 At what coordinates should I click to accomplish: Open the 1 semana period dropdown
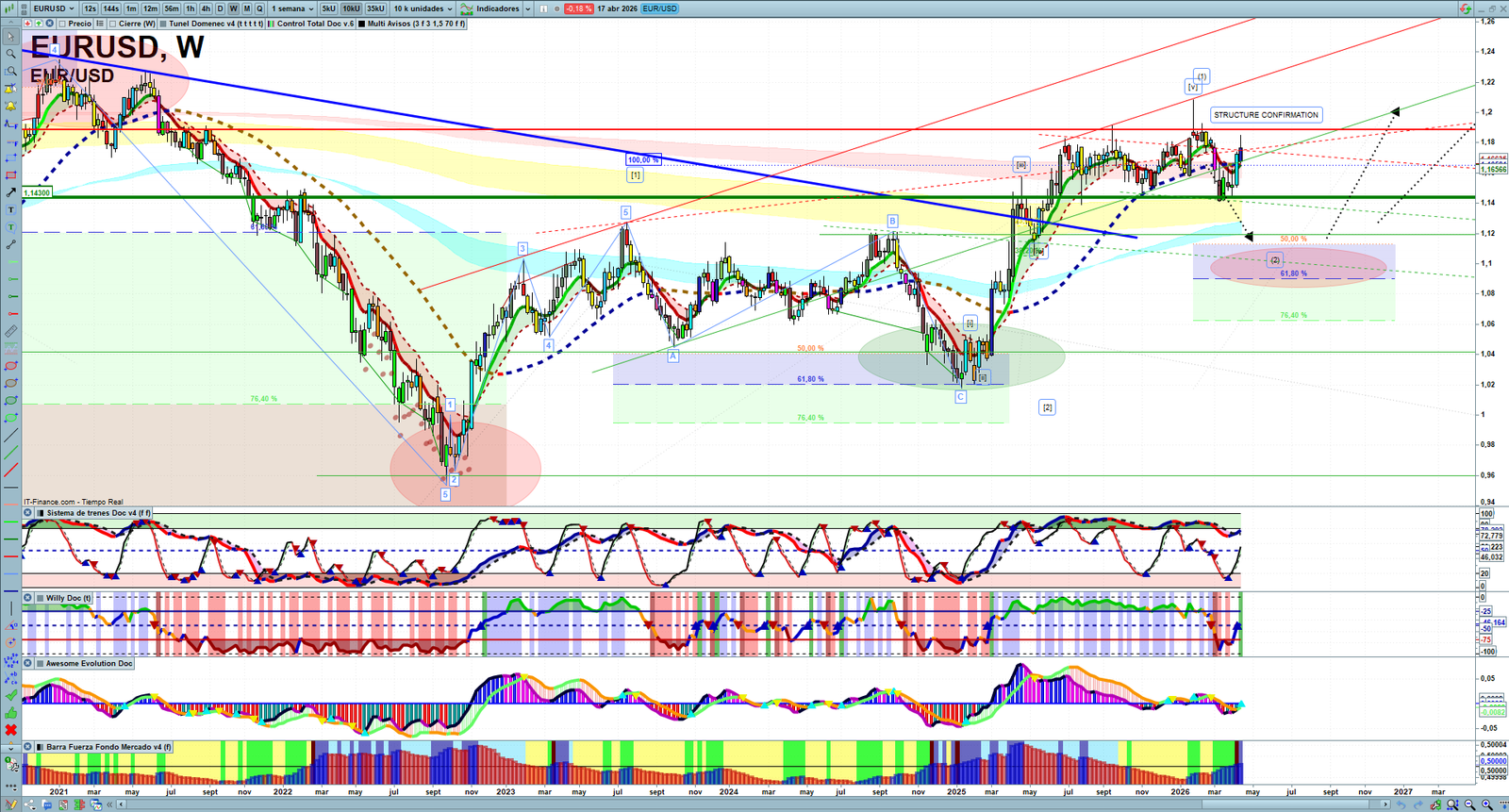[x=293, y=8]
